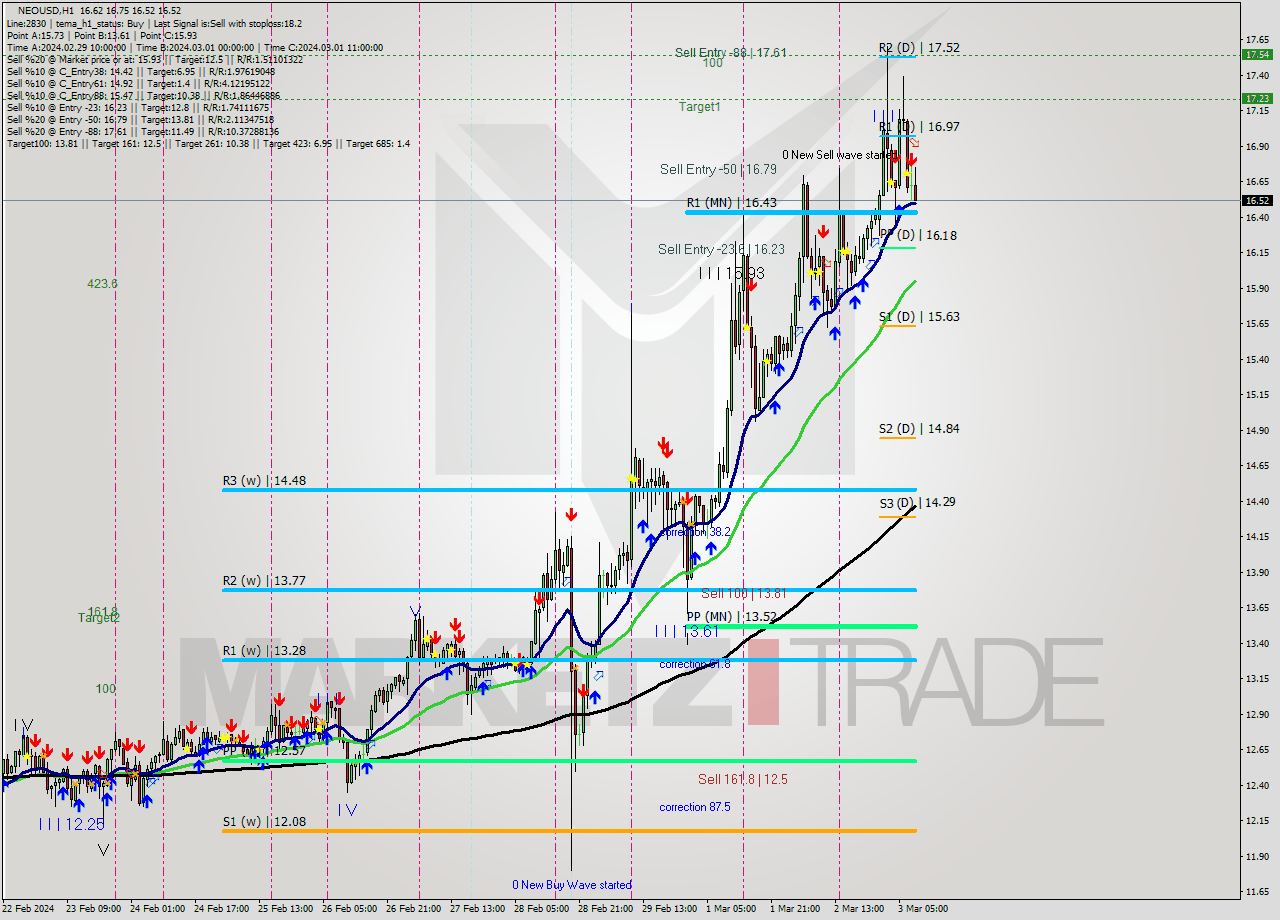Click the 'I I I 13.61' wave label
The height and width of the screenshot is (920, 1280).
point(687,631)
